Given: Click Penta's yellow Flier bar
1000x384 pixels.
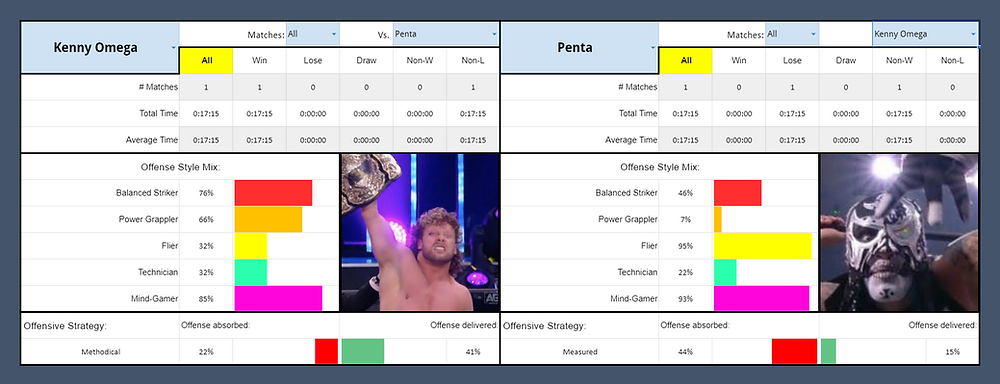Looking at the screenshot, I should pyautogui.click(x=763, y=246).
